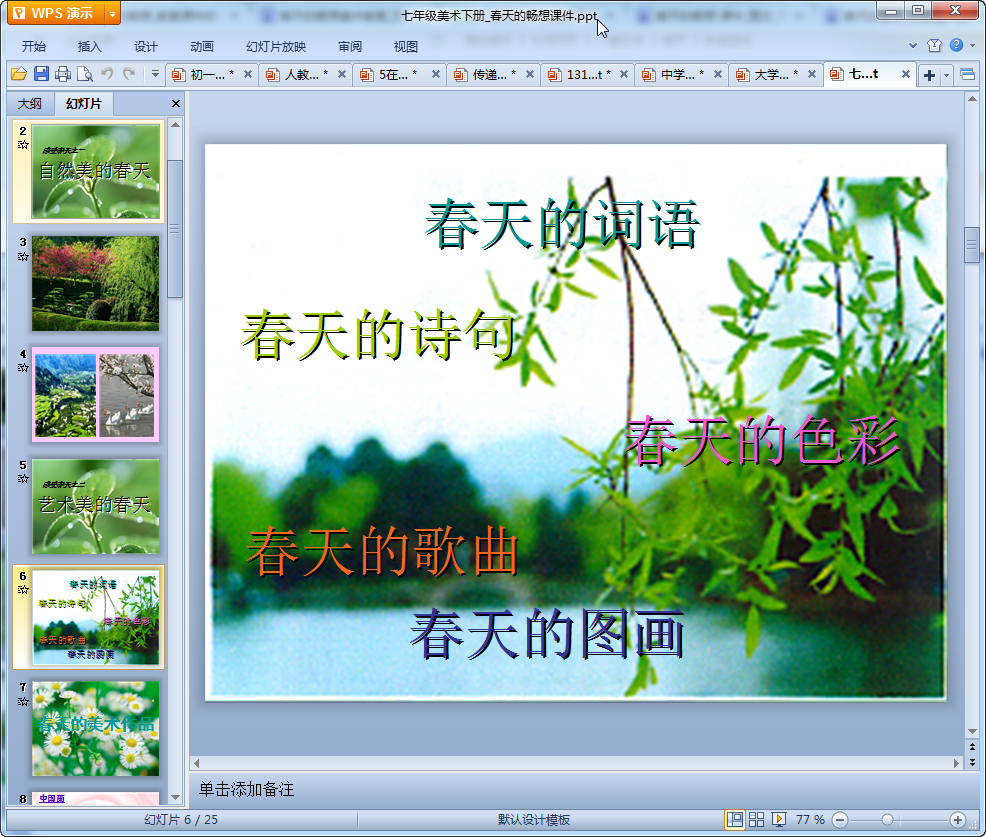Open the 视图 ribbon tab
This screenshot has width=986, height=837.
406,47
